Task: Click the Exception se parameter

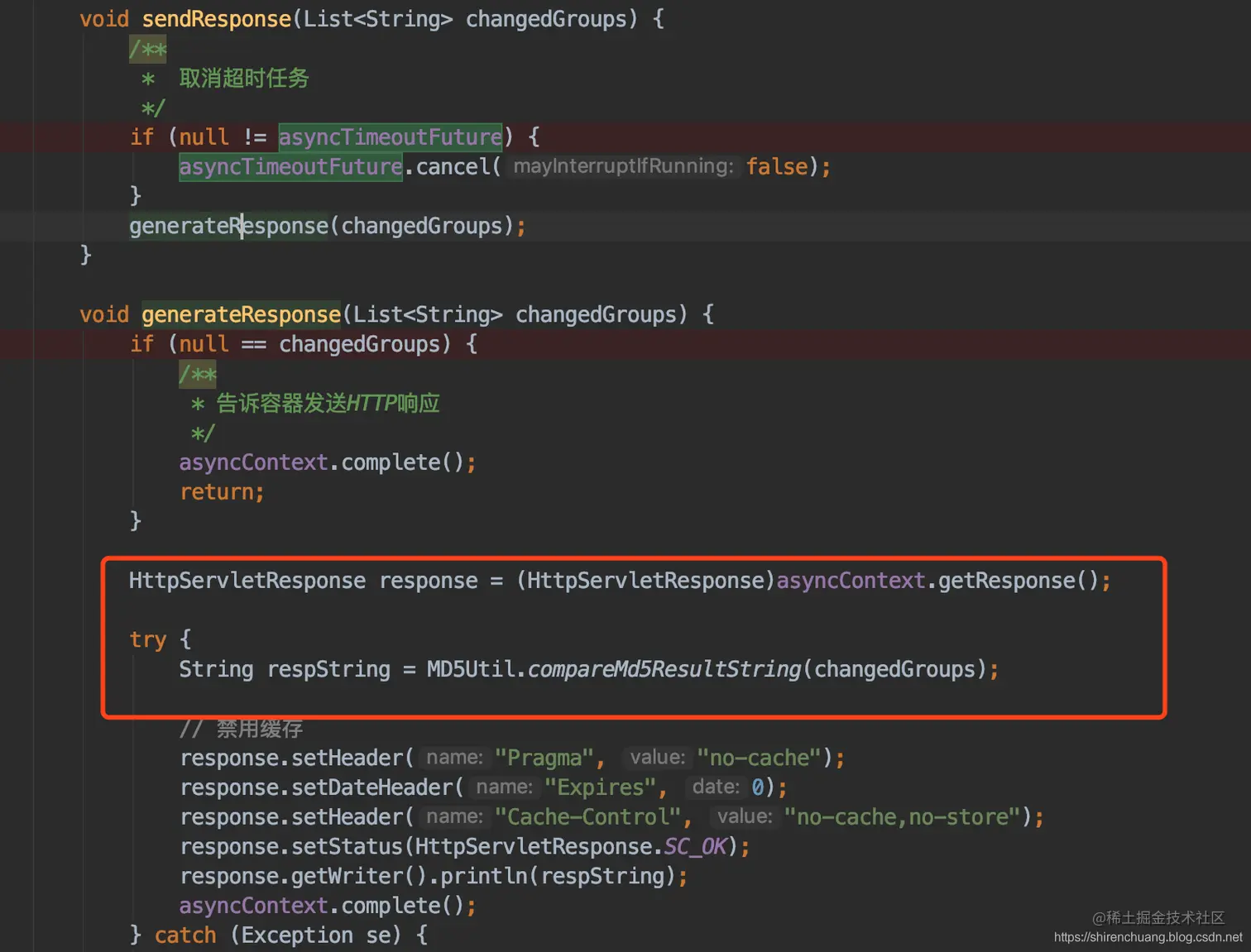Action: tap(315, 935)
